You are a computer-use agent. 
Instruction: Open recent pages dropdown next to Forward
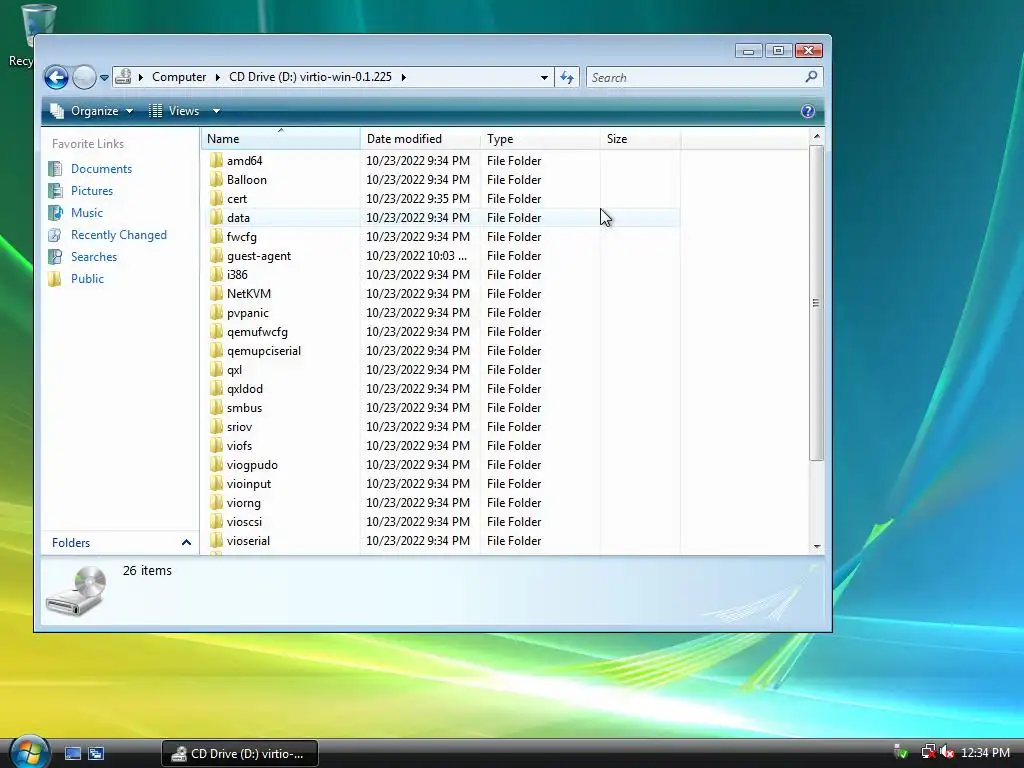pyautogui.click(x=104, y=78)
